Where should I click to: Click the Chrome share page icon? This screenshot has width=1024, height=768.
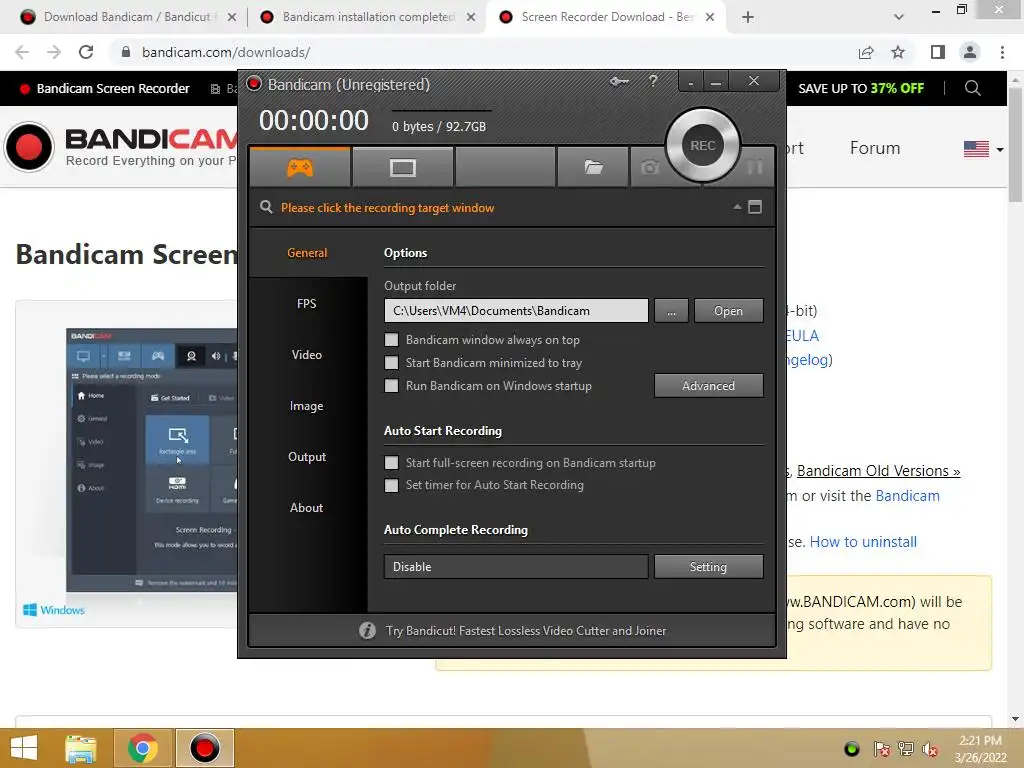pyautogui.click(x=866, y=52)
